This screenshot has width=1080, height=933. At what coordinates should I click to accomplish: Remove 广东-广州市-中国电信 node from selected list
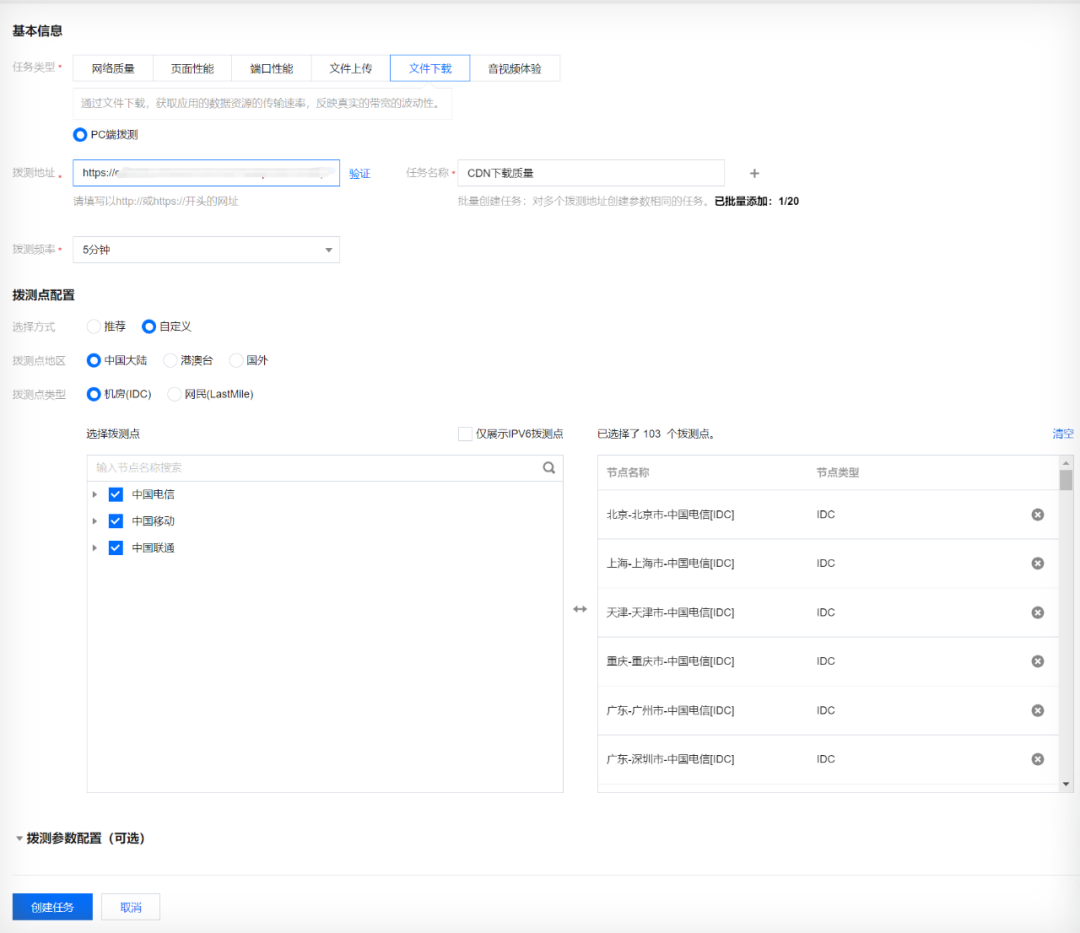[x=1037, y=710]
